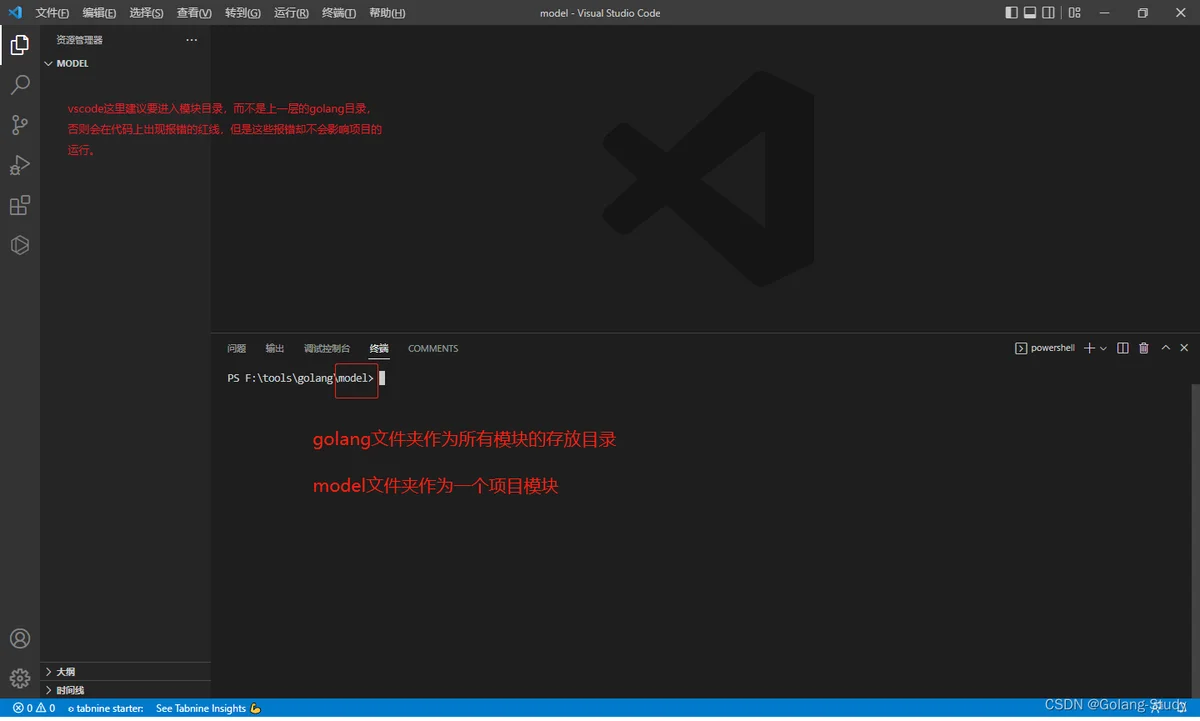This screenshot has height=721, width=1200.
Task: Open the customize layout icon
Action: [x=1075, y=13]
